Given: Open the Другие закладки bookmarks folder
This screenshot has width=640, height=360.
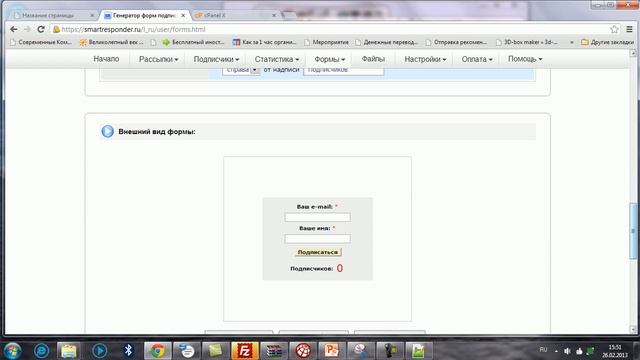Looking at the screenshot, I should point(607,42).
